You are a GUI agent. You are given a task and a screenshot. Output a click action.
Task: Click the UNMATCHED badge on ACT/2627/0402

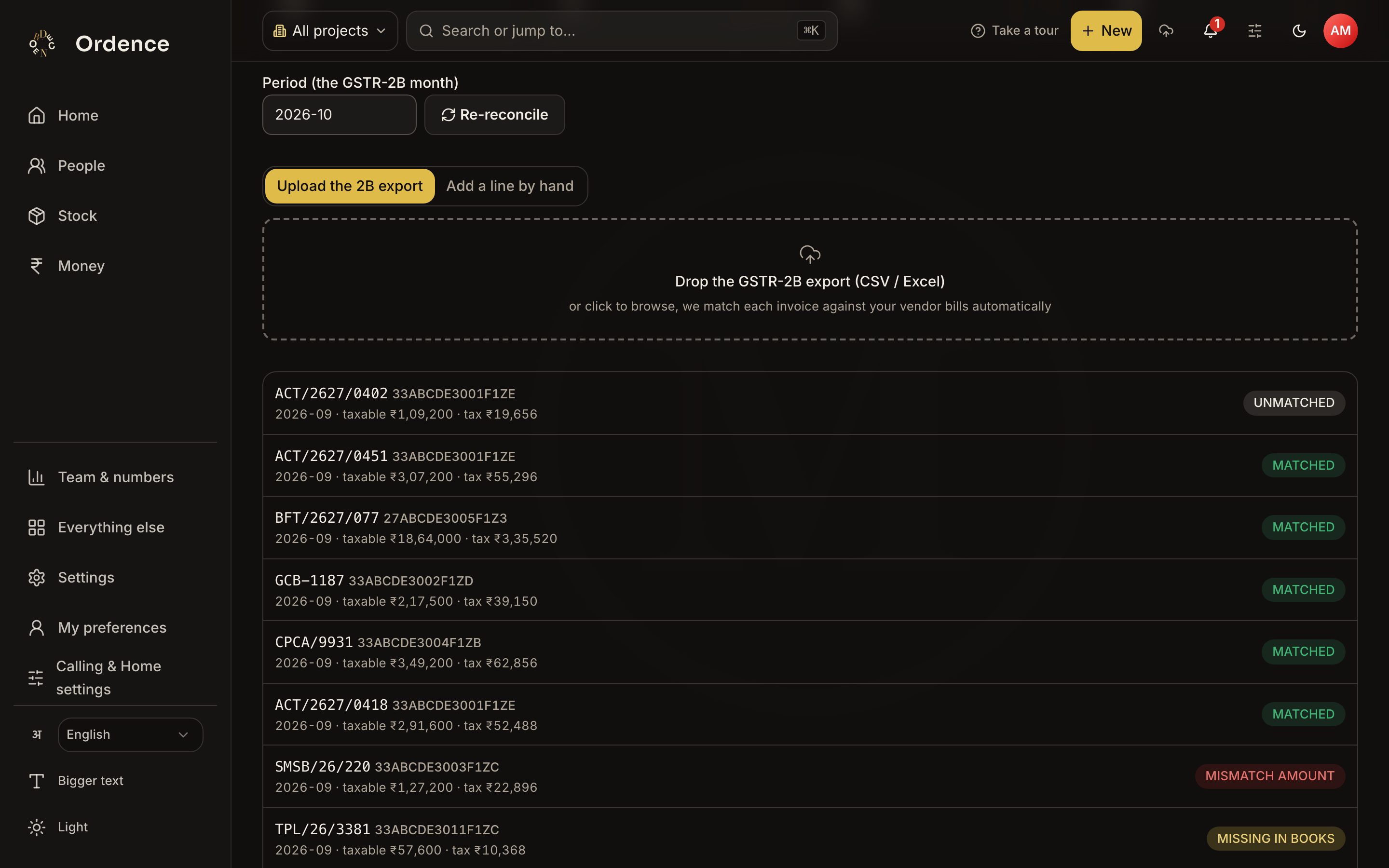click(1294, 403)
